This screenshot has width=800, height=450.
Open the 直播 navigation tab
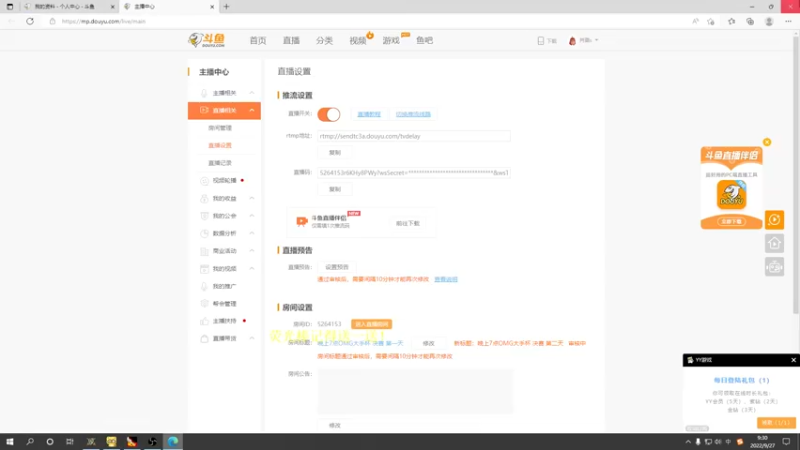(x=291, y=40)
